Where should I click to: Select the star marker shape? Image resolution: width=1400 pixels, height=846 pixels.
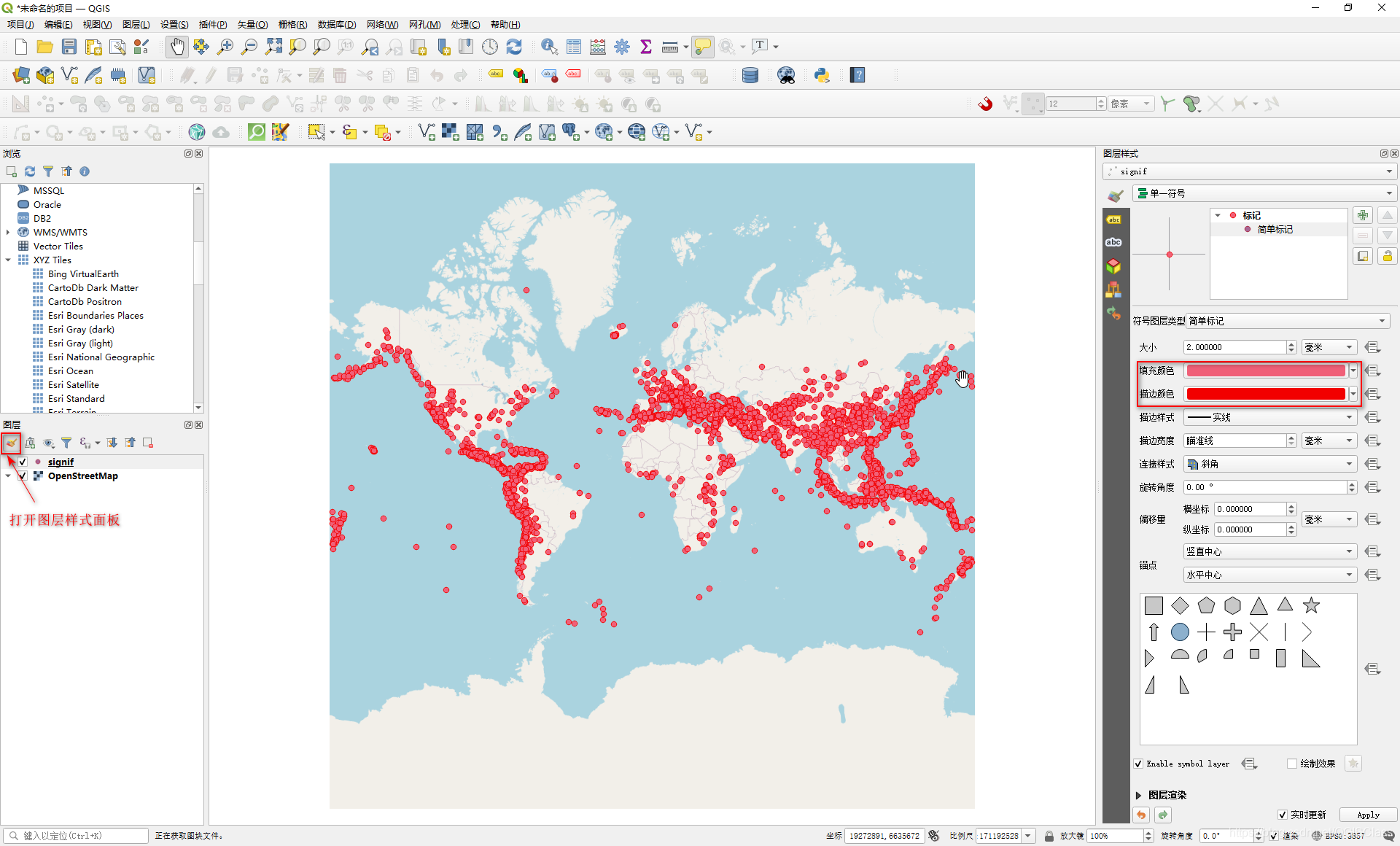point(1311,605)
